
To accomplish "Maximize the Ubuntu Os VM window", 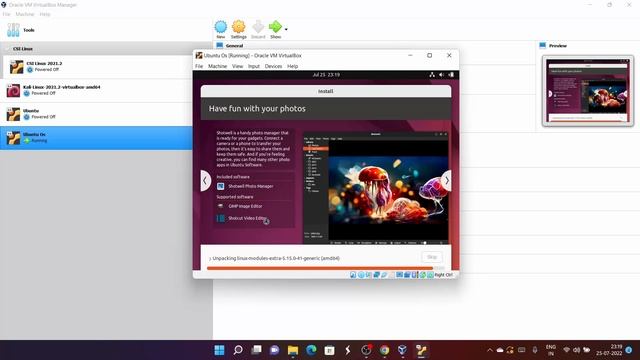I will coord(429,56).
